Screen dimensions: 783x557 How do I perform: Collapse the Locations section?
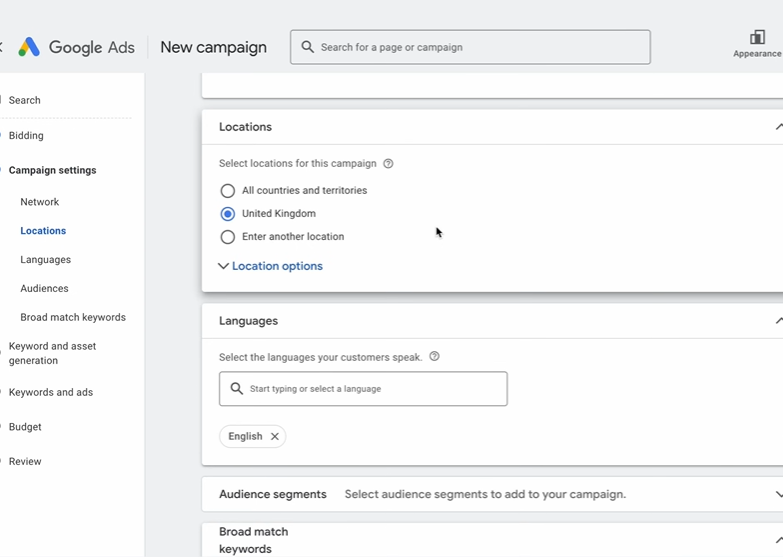777,127
